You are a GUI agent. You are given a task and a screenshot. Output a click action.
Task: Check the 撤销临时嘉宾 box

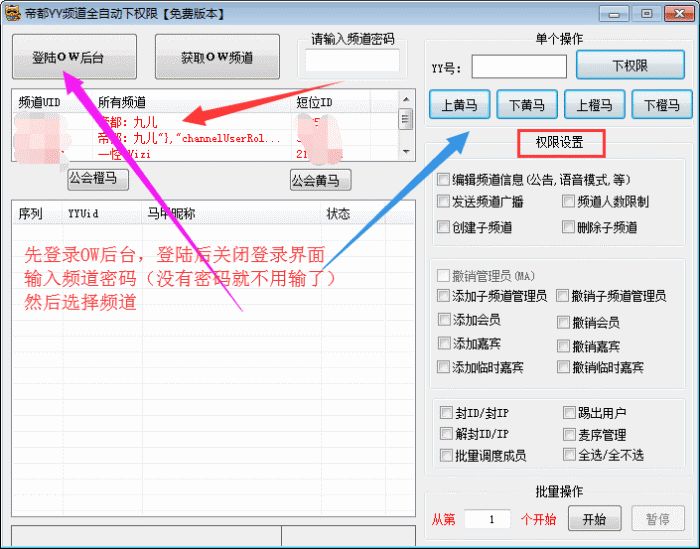click(x=563, y=367)
